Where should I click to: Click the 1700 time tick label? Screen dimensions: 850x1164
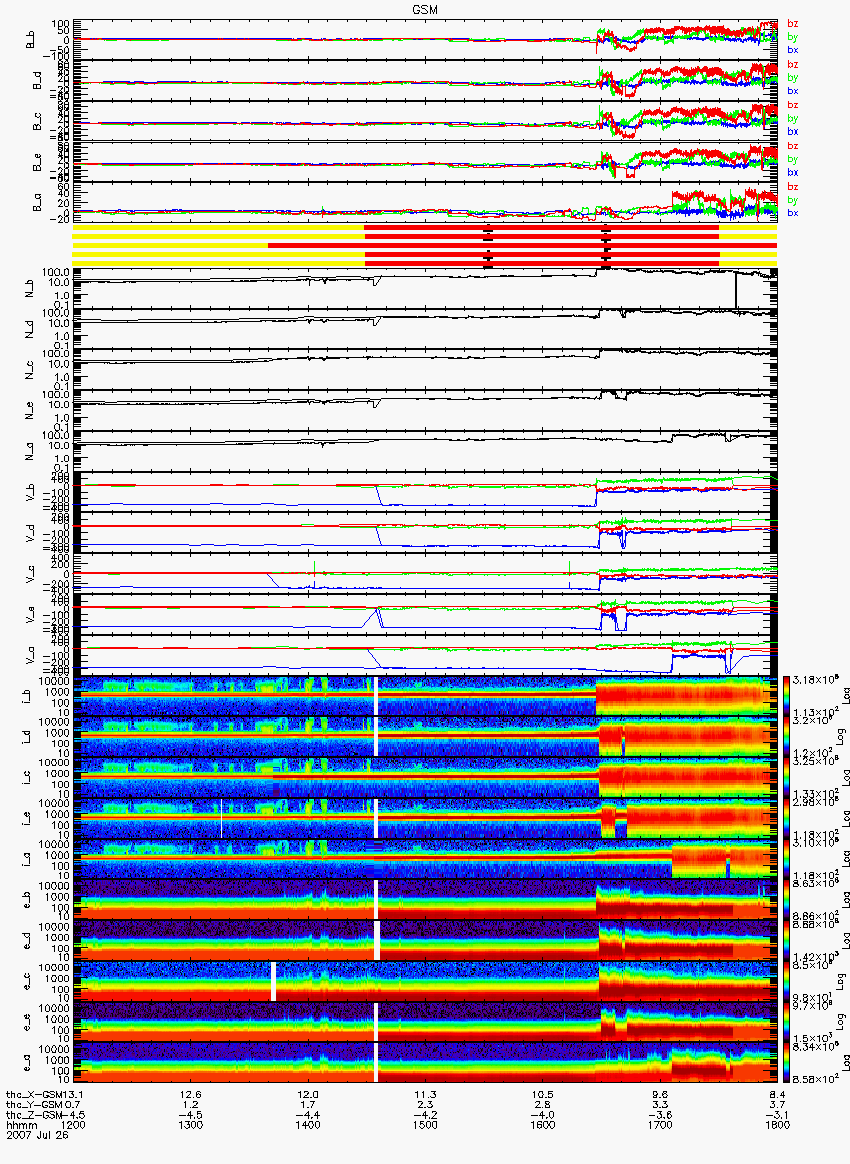pos(660,1125)
